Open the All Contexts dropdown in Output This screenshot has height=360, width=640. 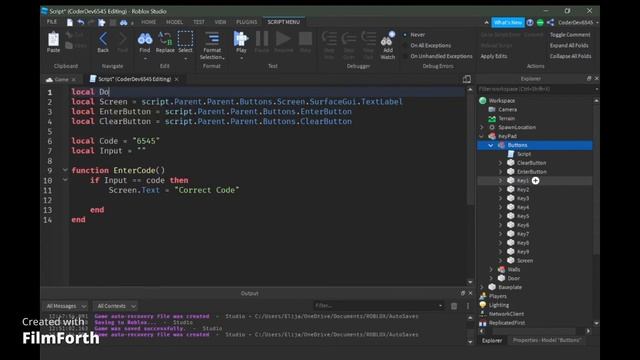pyautogui.click(x=116, y=306)
